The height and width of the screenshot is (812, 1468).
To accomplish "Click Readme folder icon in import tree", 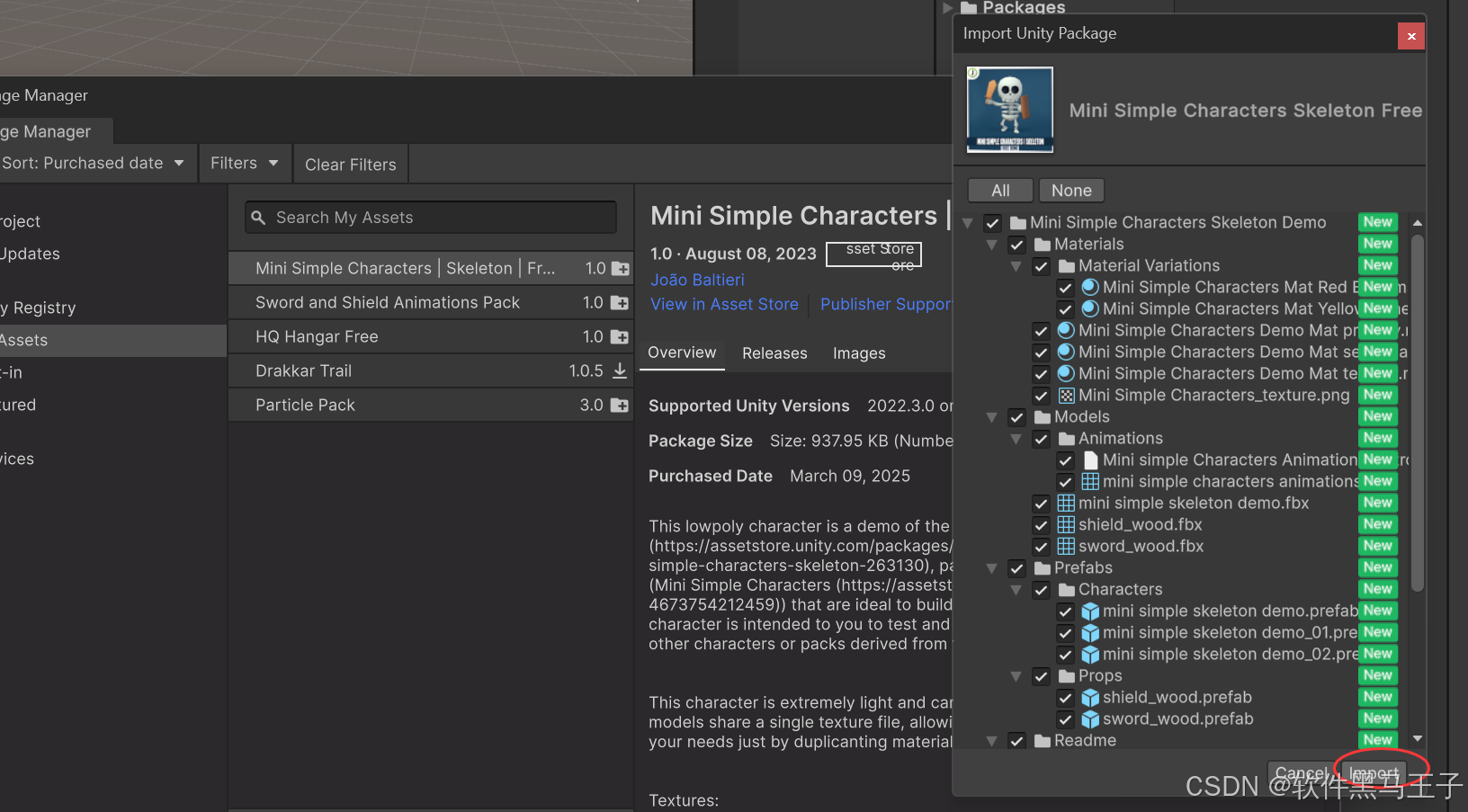I will (1043, 740).
